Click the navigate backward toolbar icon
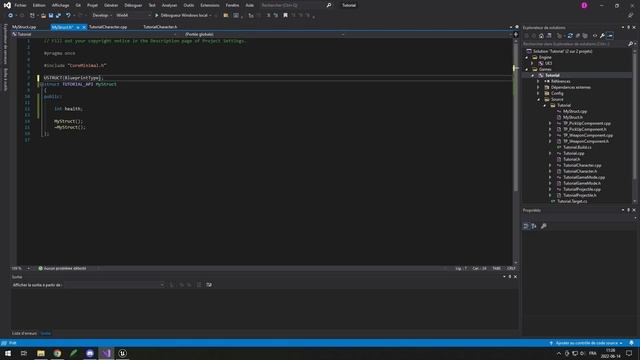This screenshot has height=360, width=640. click(x=10, y=16)
